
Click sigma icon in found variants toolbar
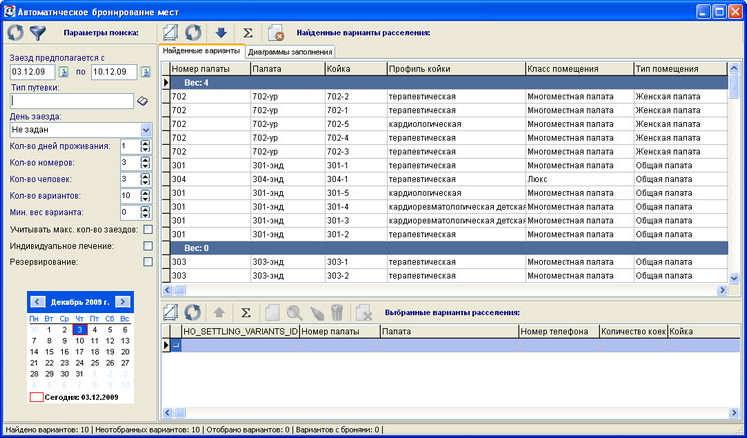[248, 33]
